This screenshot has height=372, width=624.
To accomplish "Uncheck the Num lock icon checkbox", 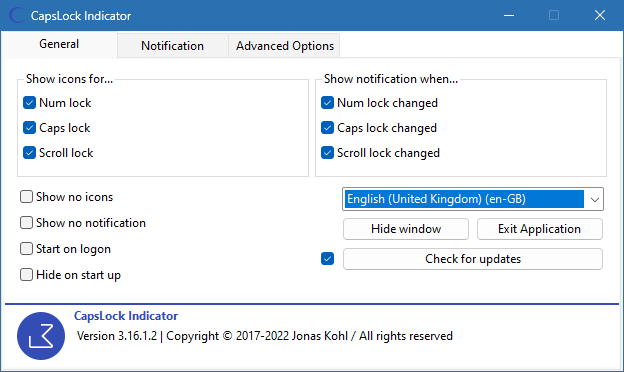I will pos(29,103).
